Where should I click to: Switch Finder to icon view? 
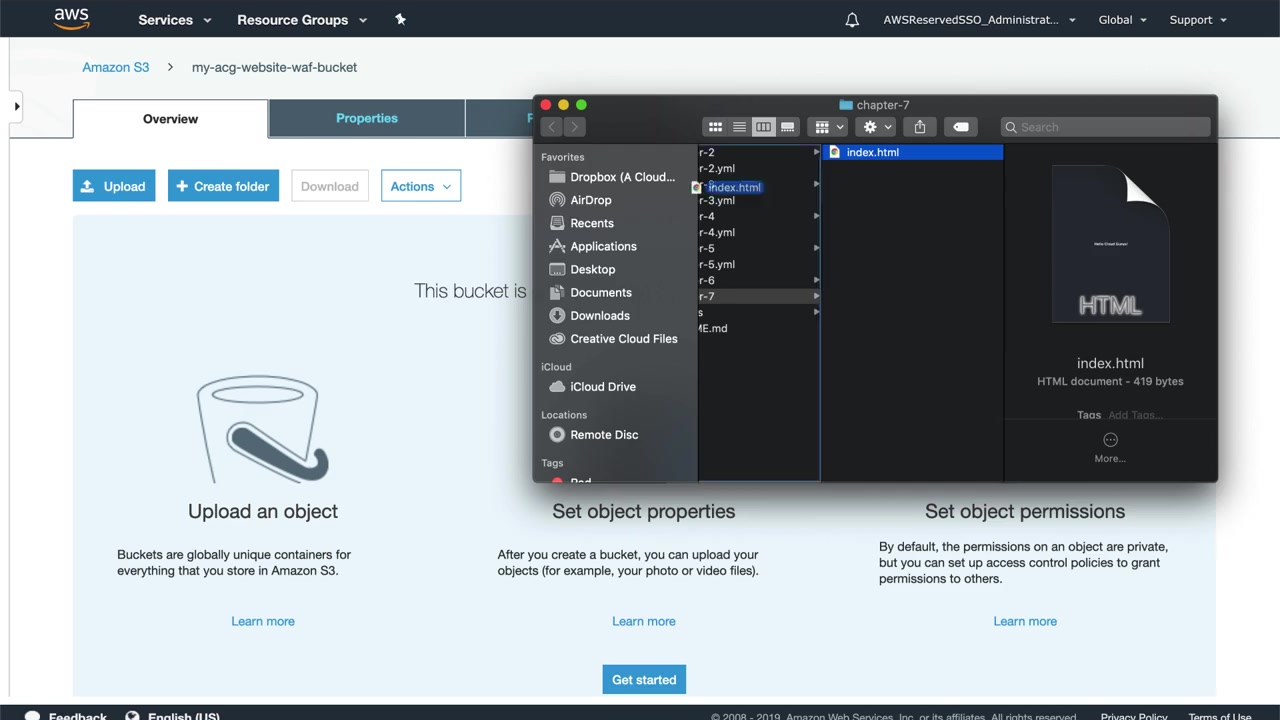715,127
